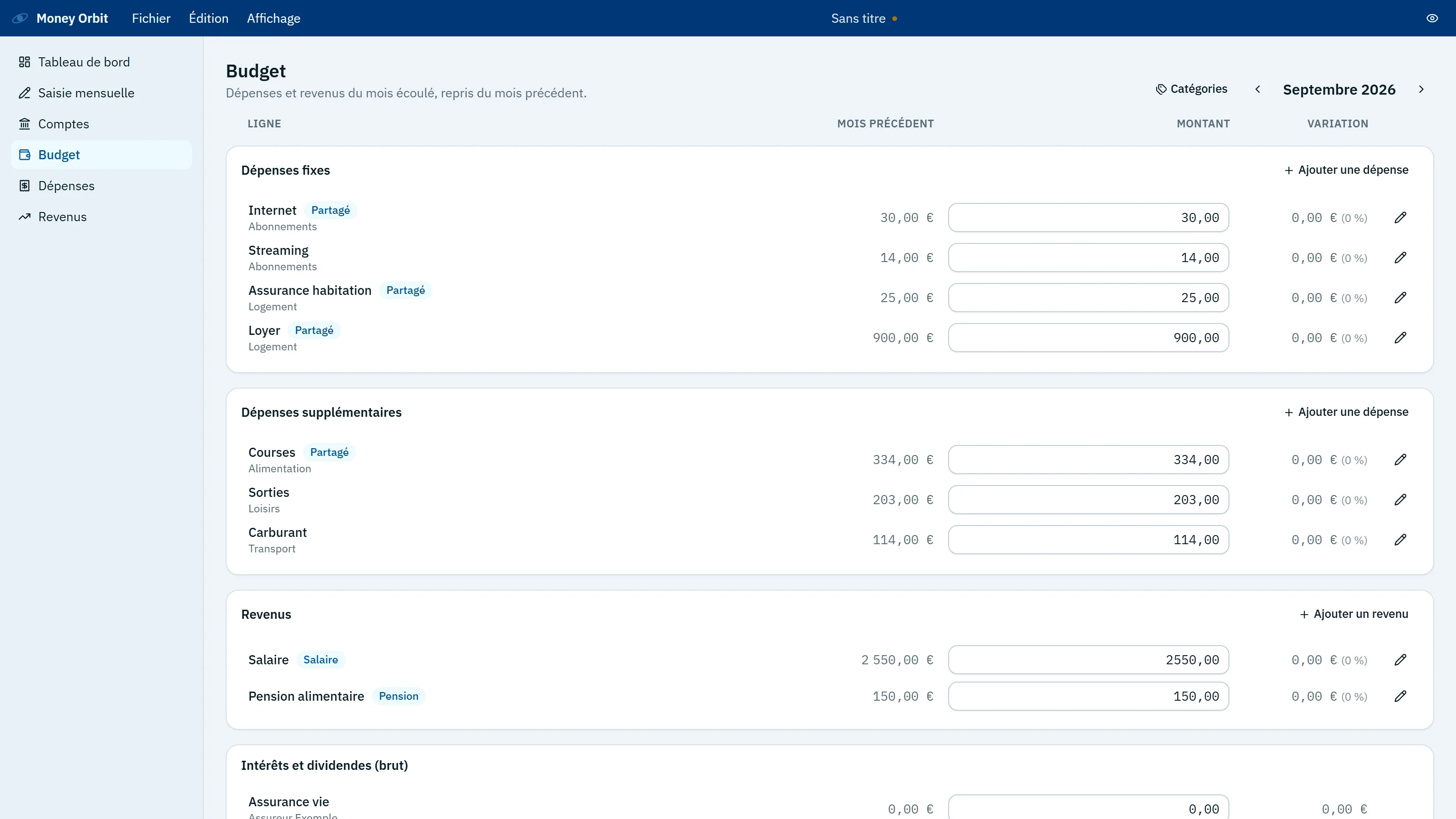Click the Partagé tag on Internet
This screenshot has height=819, width=1456.
tap(331, 210)
